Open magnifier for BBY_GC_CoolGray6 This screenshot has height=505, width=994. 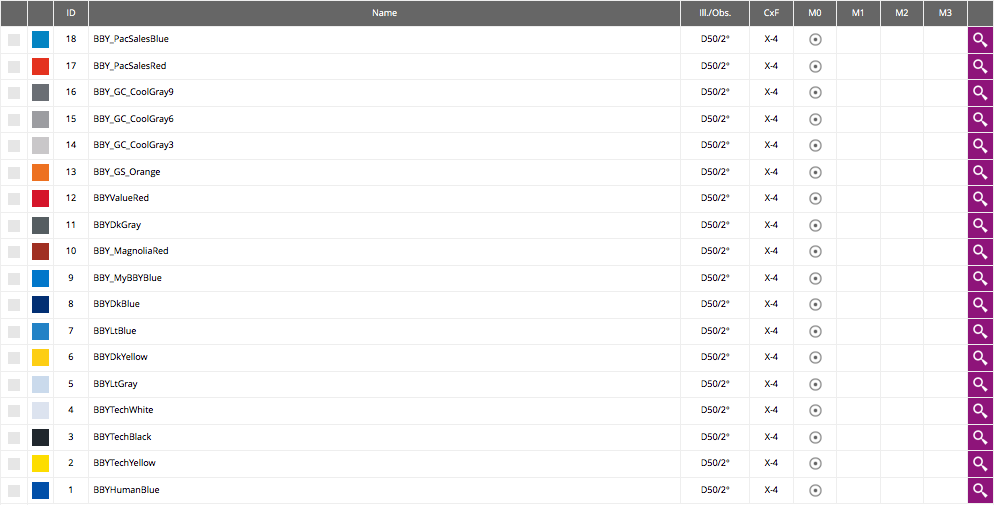click(x=981, y=119)
